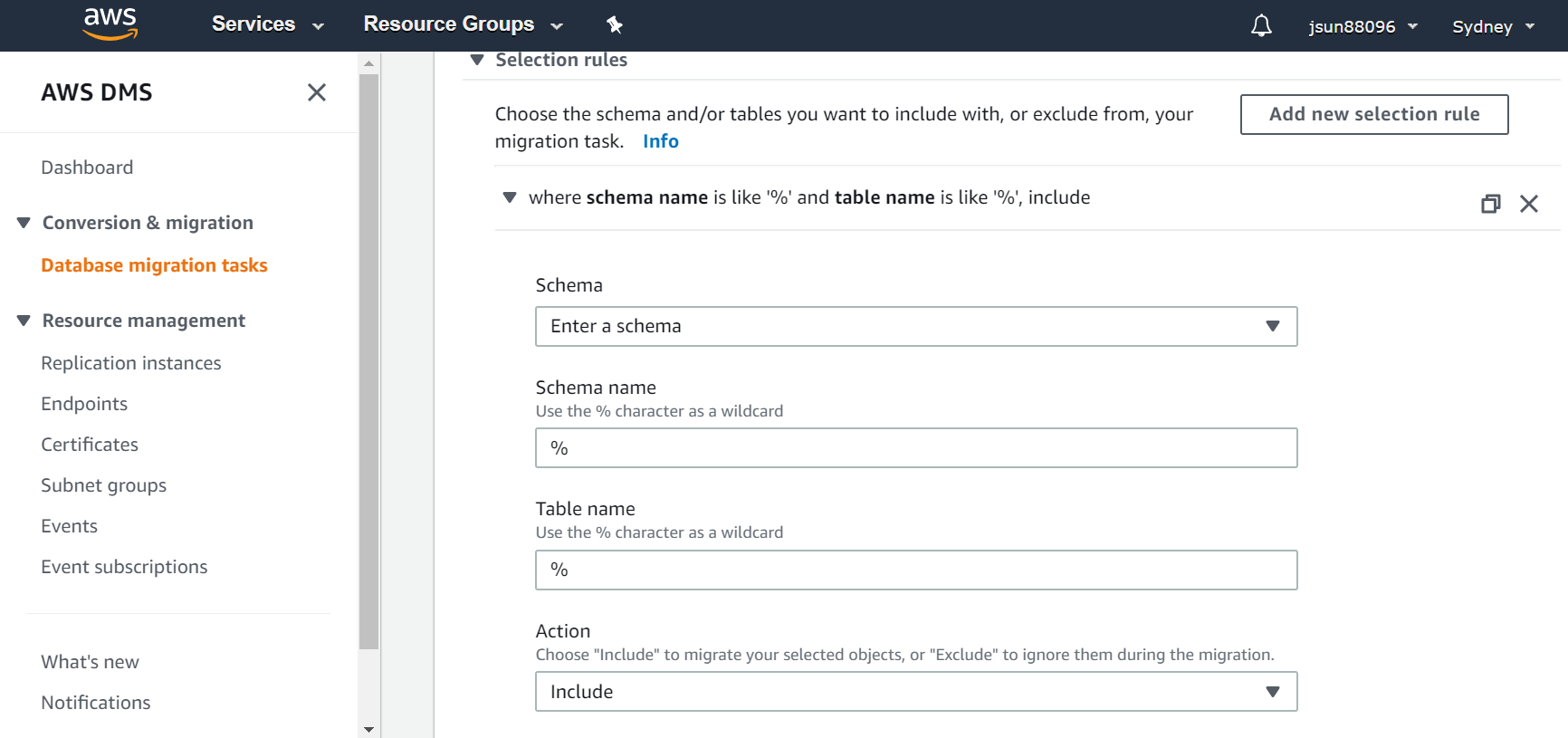Open the notifications bell icon
The height and width of the screenshot is (738, 1568).
pyautogui.click(x=1261, y=25)
